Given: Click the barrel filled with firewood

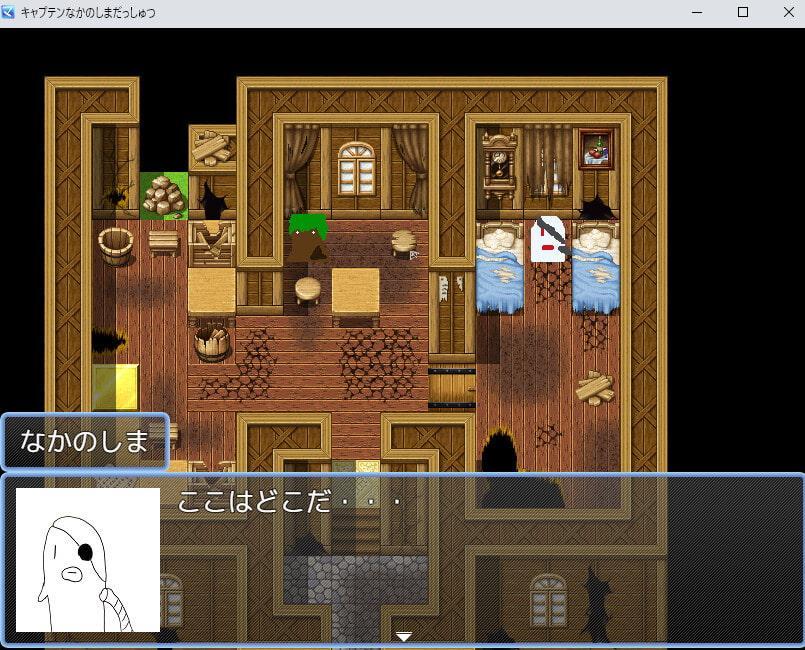Looking at the screenshot, I should [212, 343].
